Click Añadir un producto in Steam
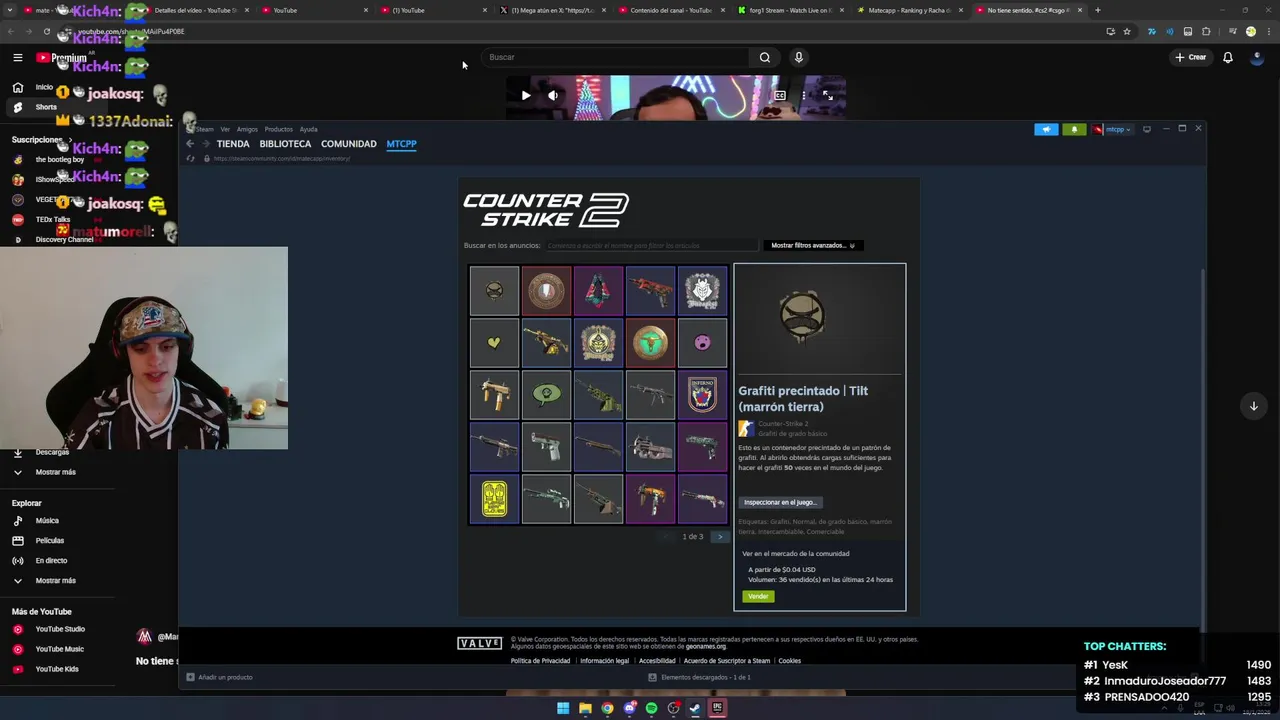The height and width of the screenshot is (720, 1280). (x=219, y=677)
